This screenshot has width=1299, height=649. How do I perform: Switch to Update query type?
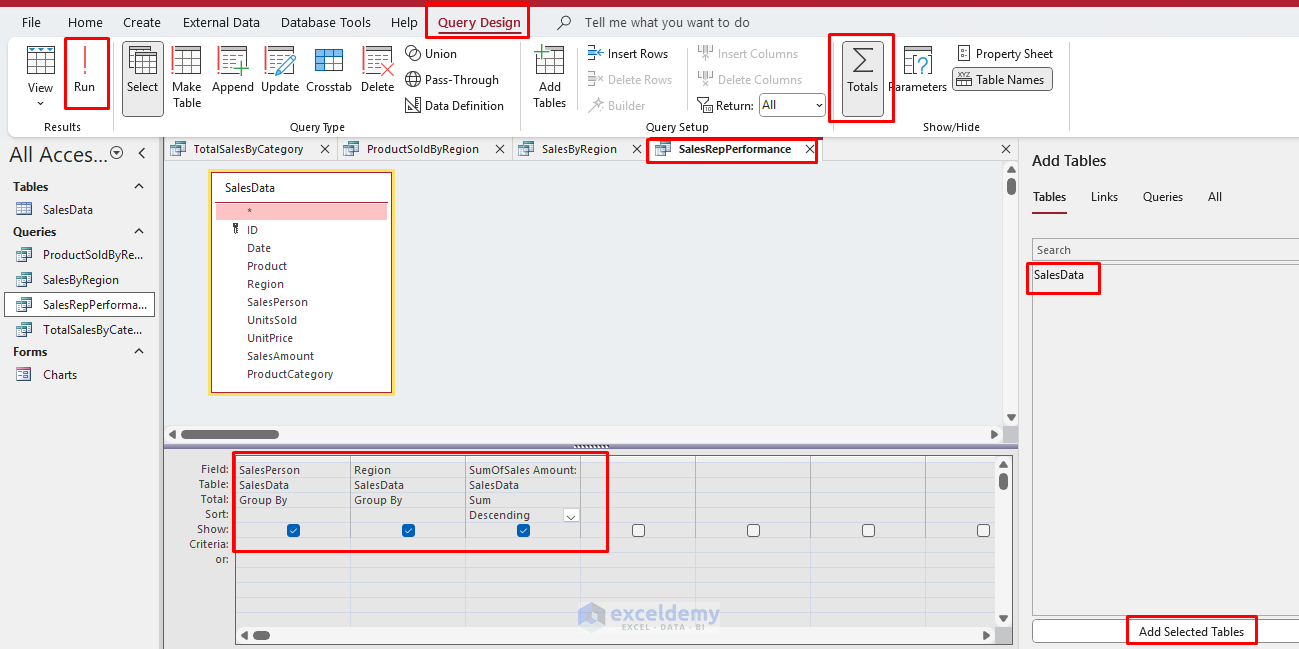click(x=280, y=72)
